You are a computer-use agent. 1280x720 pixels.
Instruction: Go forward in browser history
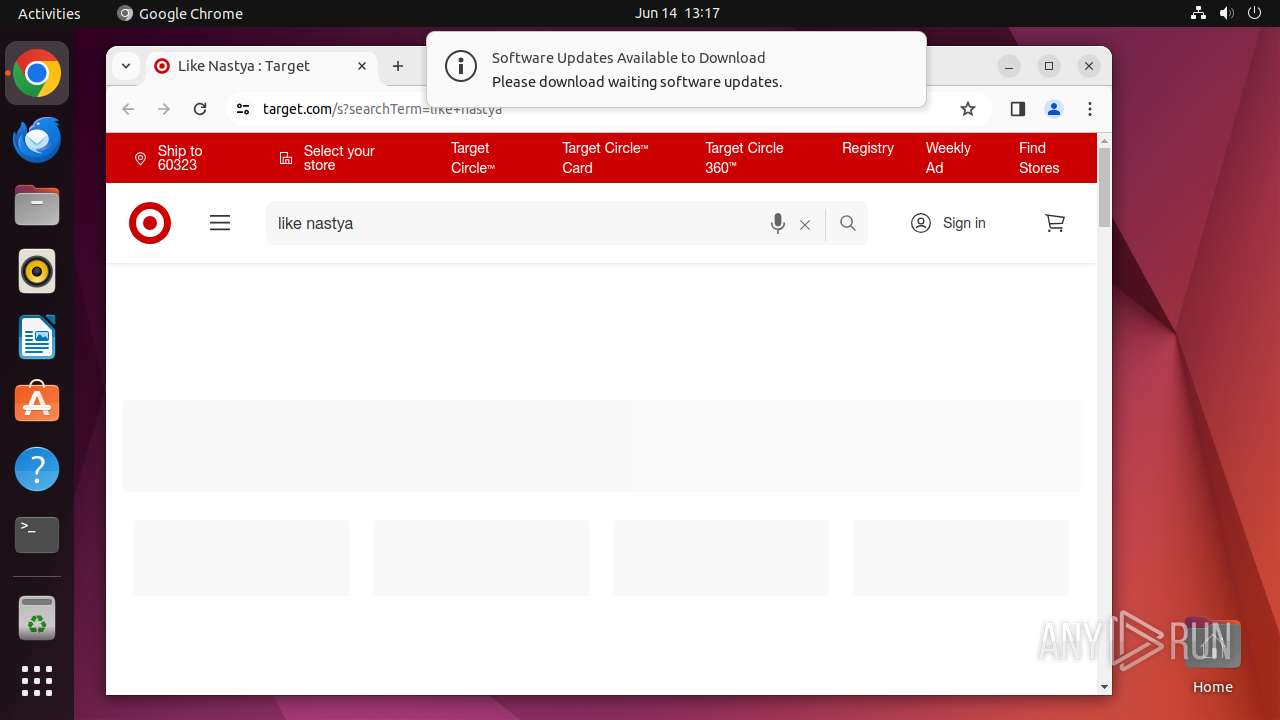coord(164,109)
